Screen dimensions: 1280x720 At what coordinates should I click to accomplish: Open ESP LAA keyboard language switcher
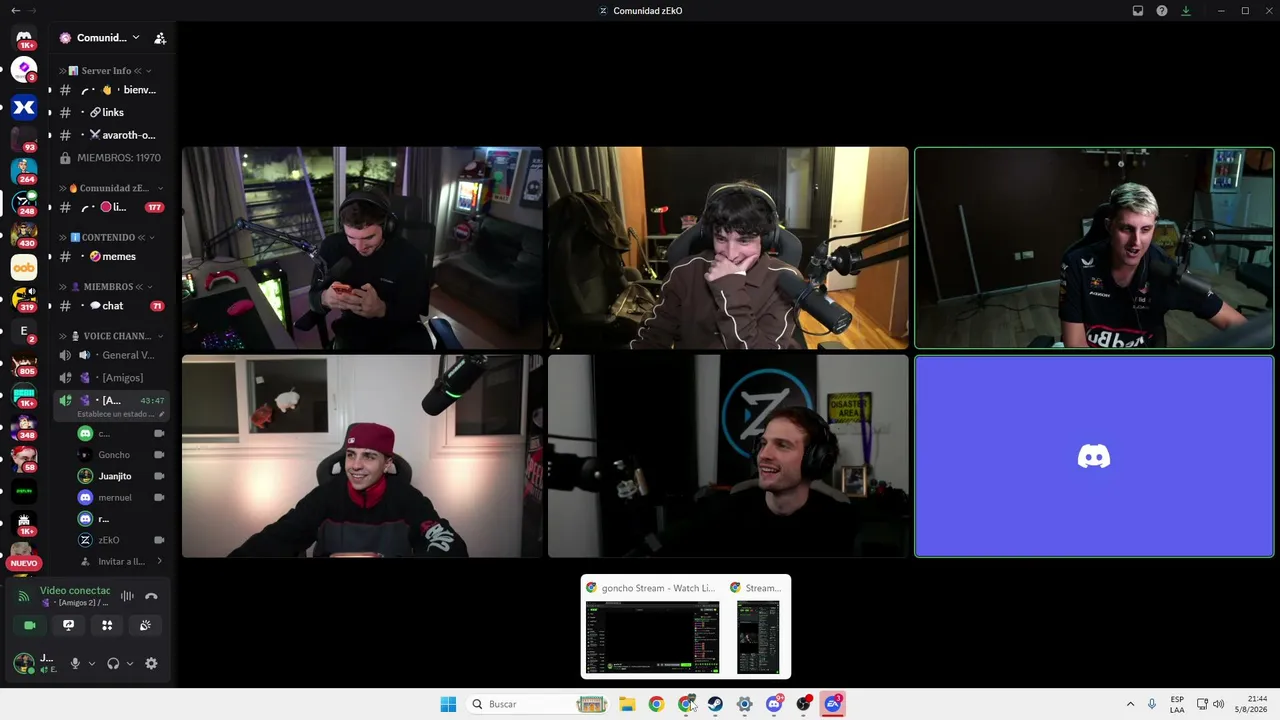[x=1177, y=704]
